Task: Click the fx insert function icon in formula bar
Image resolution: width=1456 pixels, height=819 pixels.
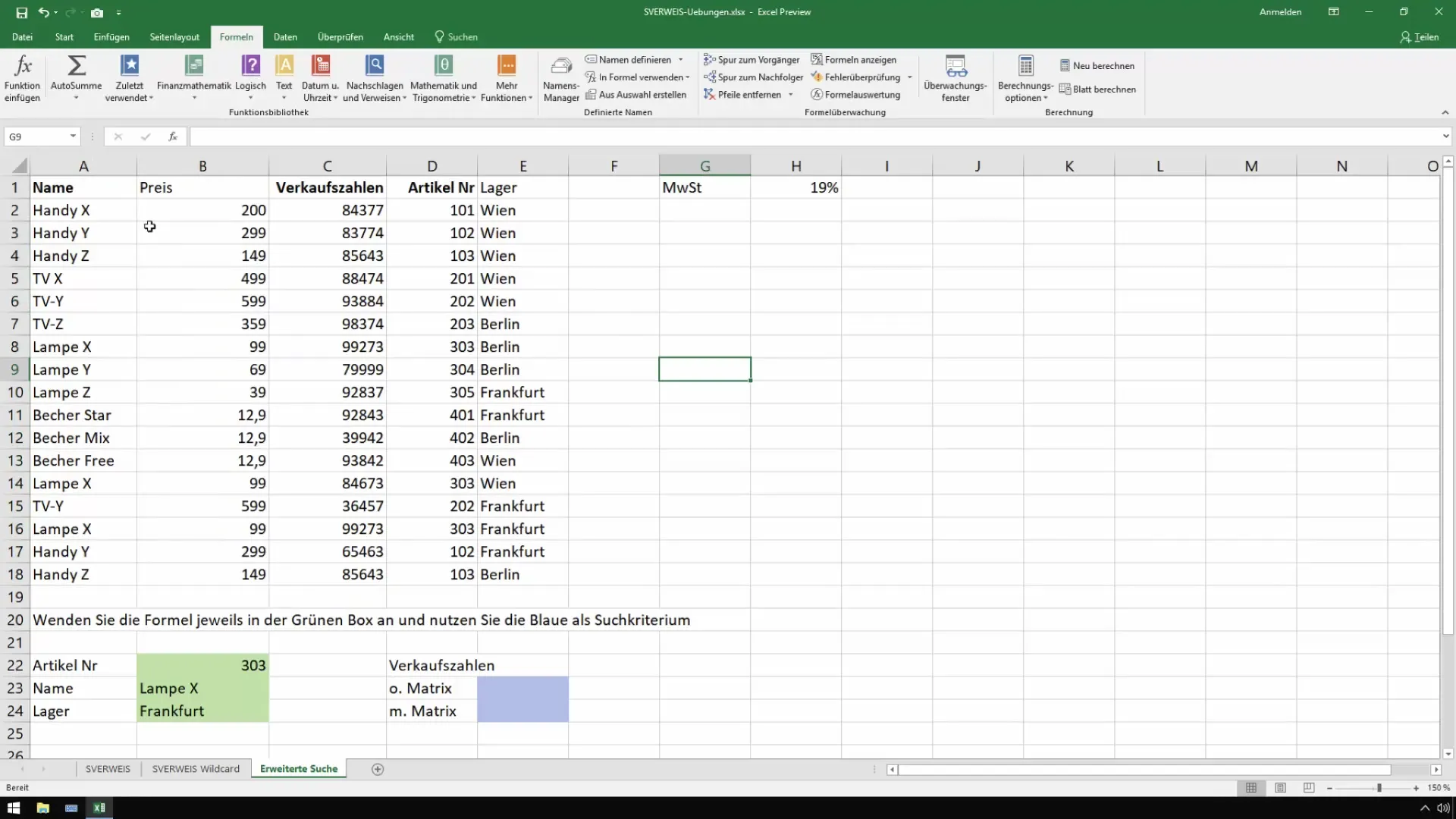Action: 173,136
